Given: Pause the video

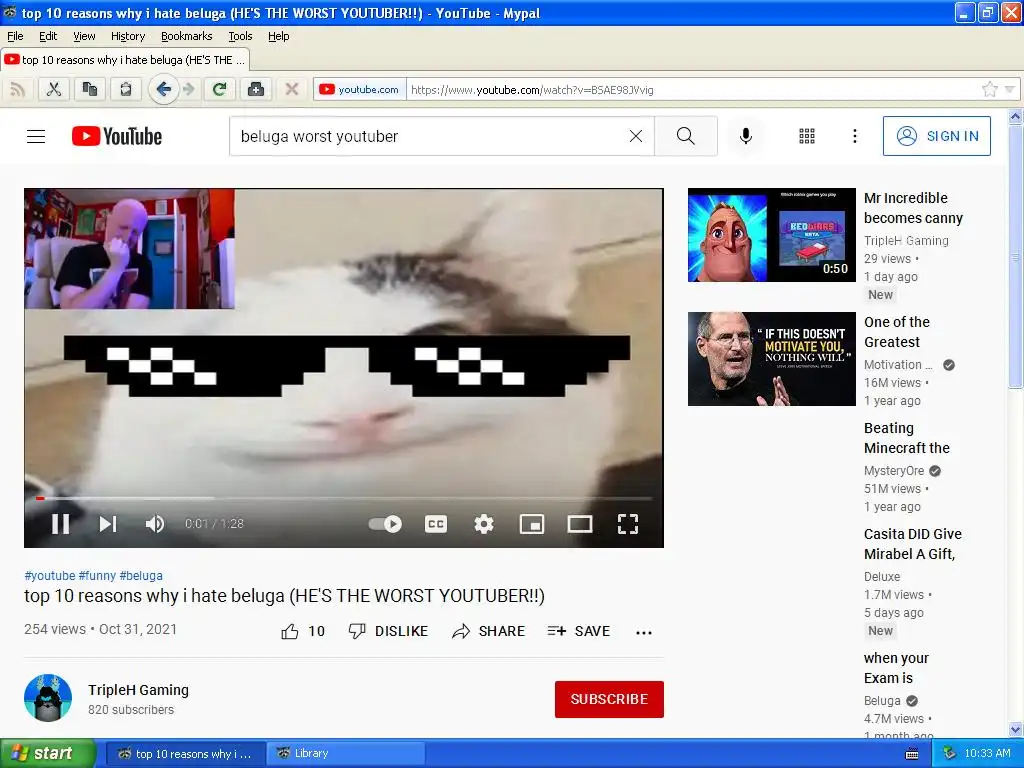Looking at the screenshot, I should [61, 523].
